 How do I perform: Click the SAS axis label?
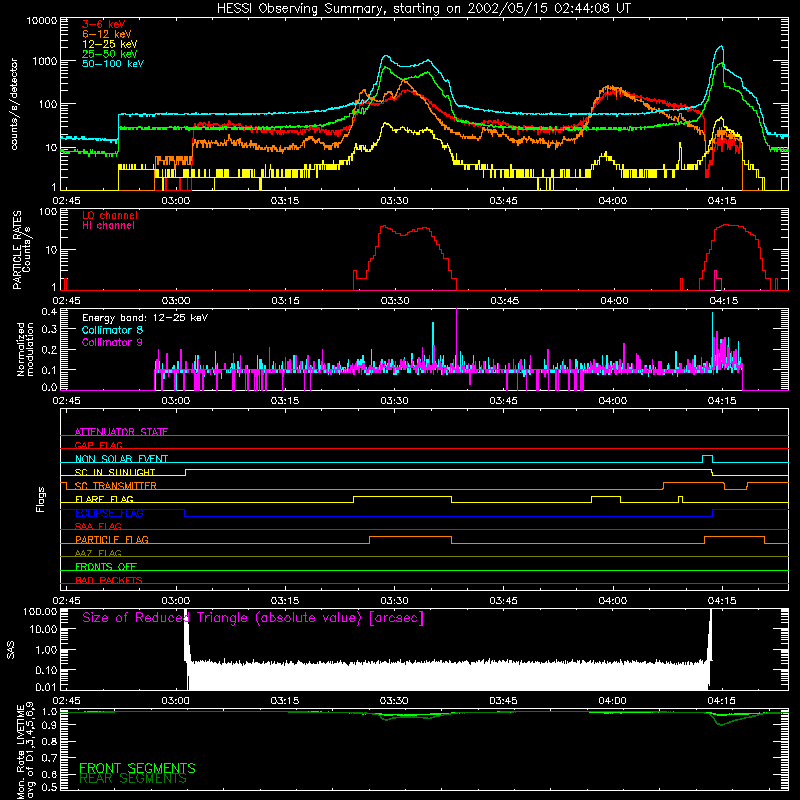pyautogui.click(x=10, y=649)
